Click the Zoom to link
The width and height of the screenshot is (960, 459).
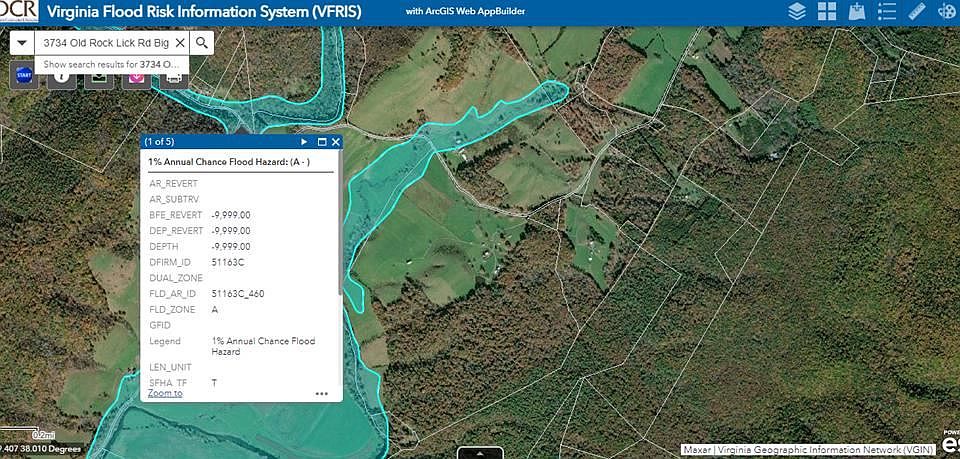tap(165, 393)
